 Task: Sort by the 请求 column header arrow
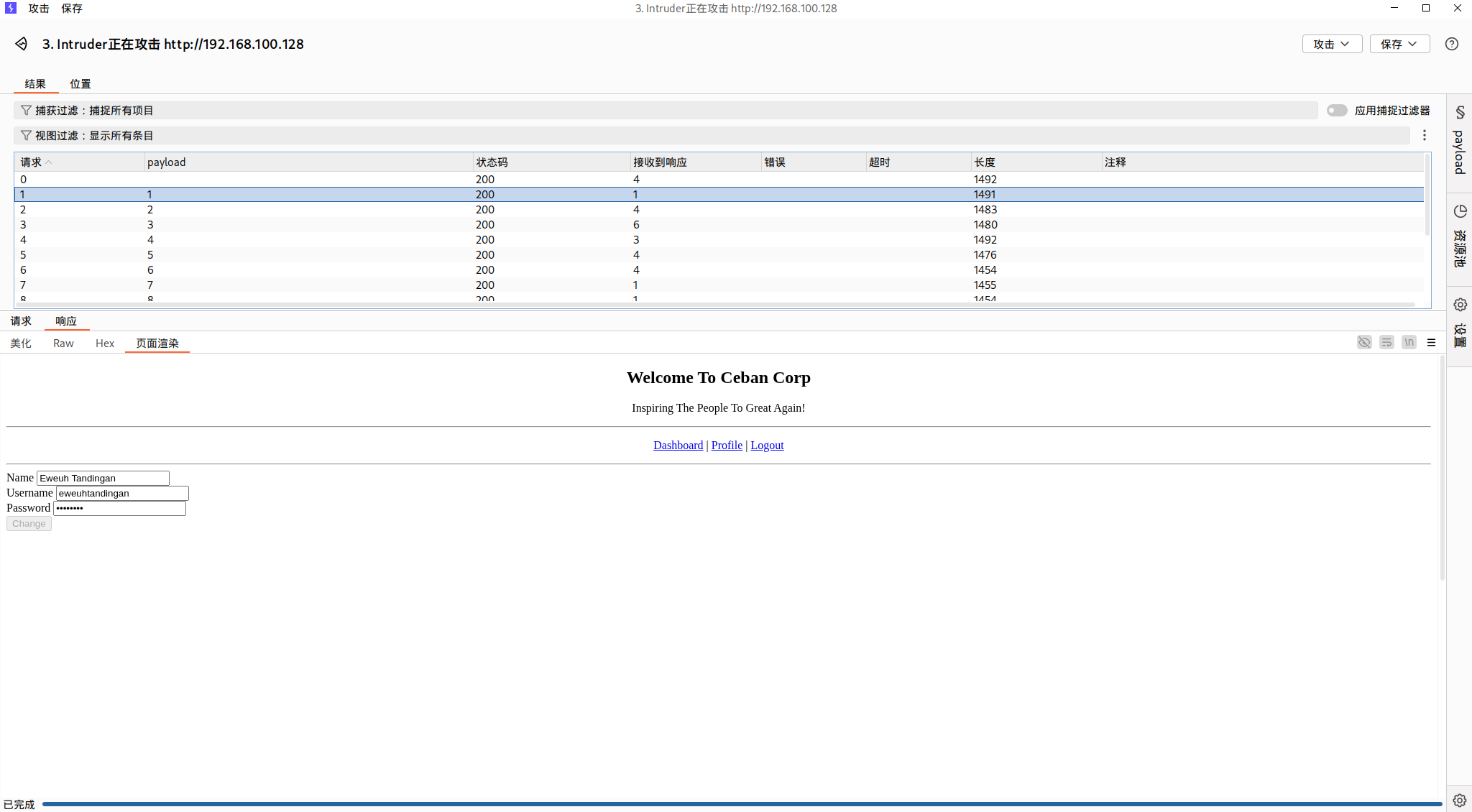coord(49,162)
